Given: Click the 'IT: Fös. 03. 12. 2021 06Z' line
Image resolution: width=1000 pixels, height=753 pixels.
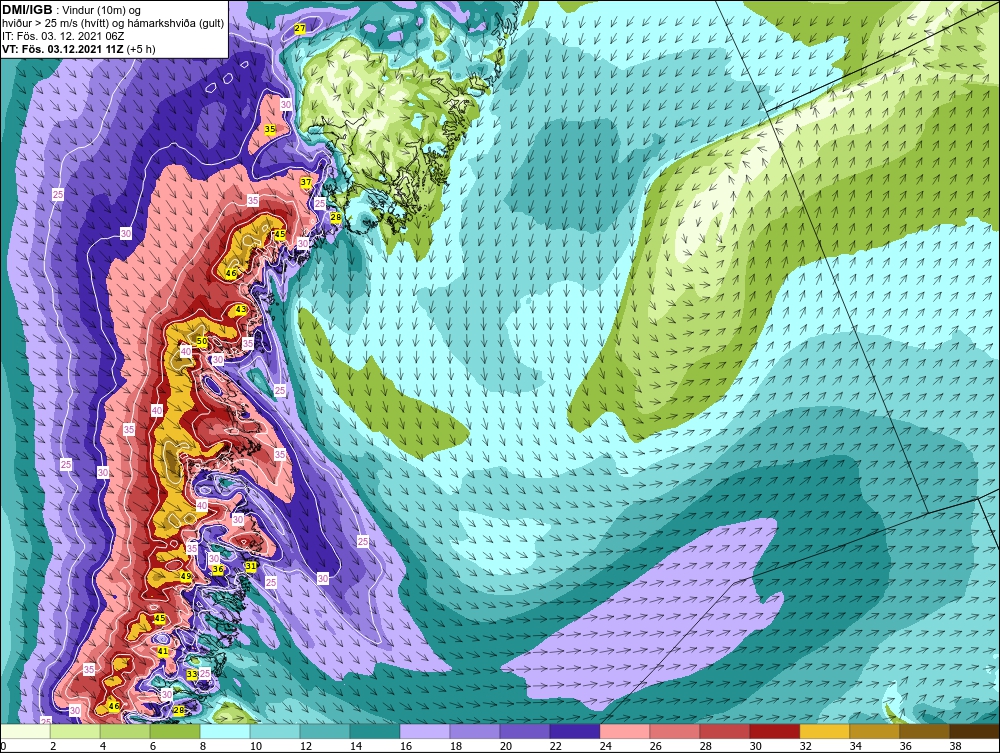Looking at the screenshot, I should (62, 36).
